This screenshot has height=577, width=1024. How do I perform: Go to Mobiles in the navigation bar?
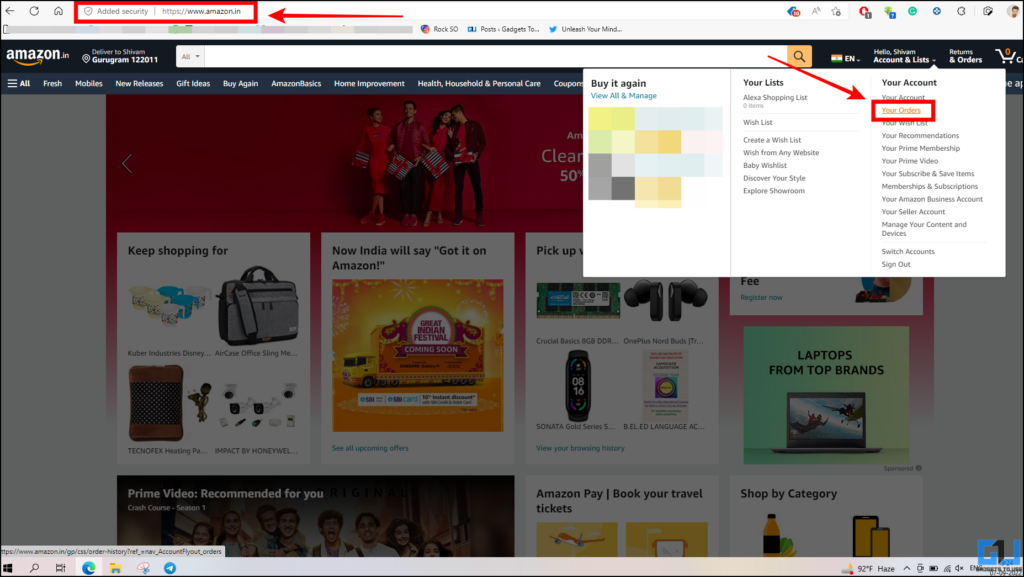pyautogui.click(x=89, y=84)
